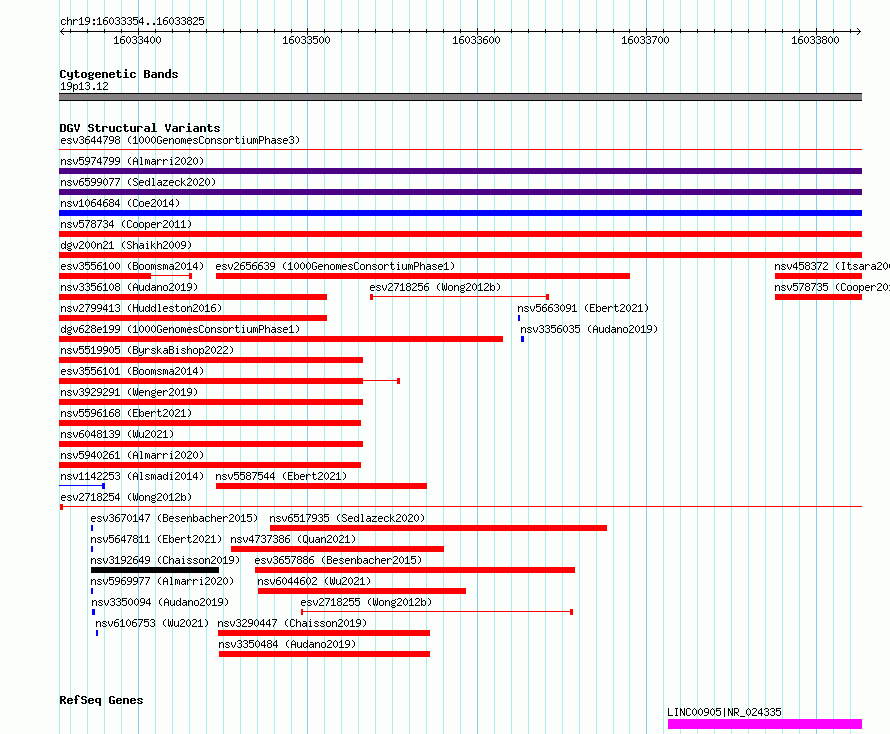Click the RefSeq Genes track heading
The image size is (890, 734).
(x=101, y=700)
